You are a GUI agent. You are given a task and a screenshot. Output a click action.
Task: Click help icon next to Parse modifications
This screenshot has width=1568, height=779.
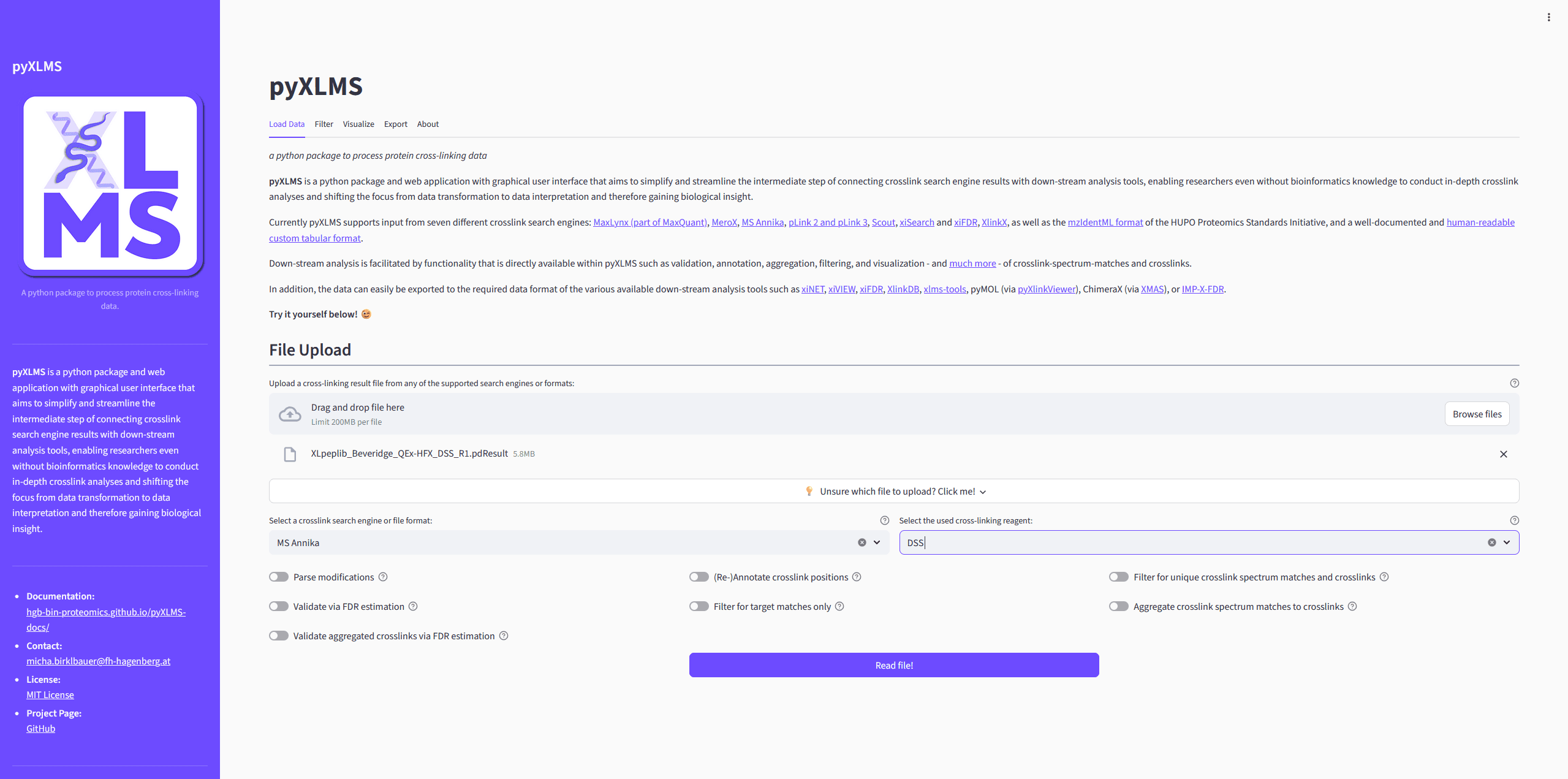(383, 577)
